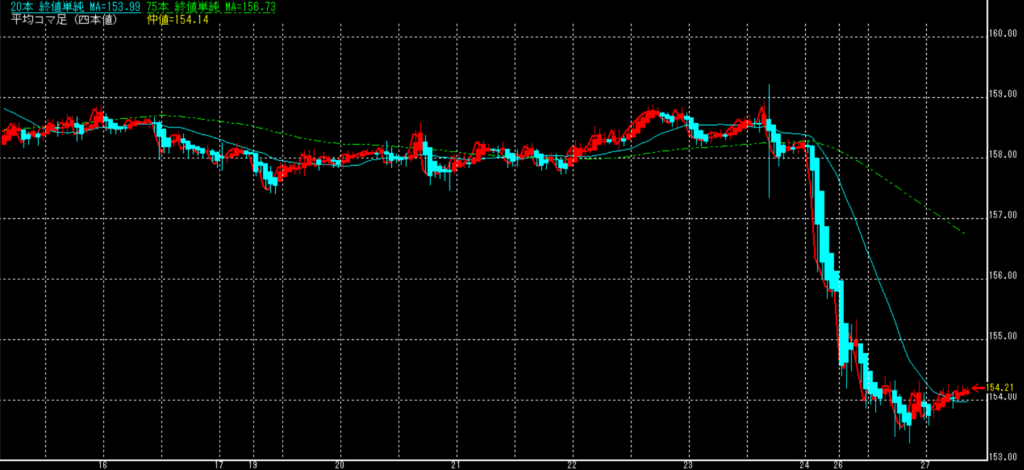
Task: Click the 153.00 price axis label
Action: coord(1003,459)
